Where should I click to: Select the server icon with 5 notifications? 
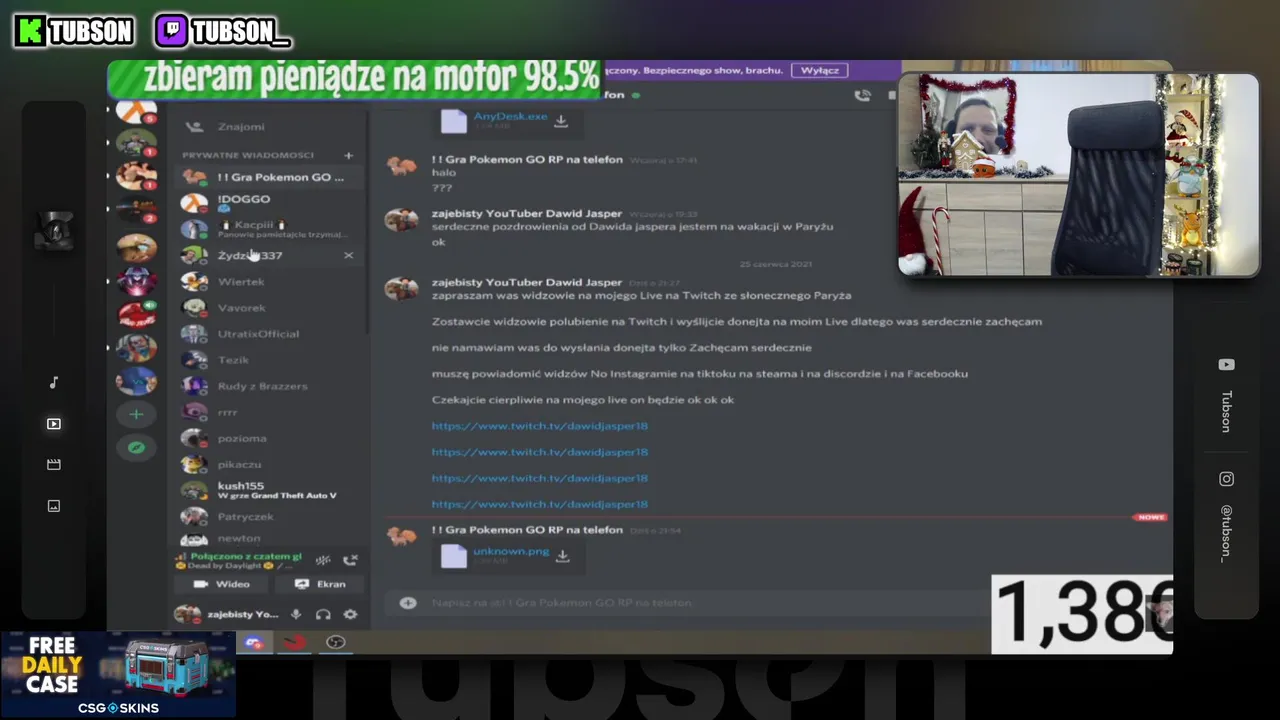tap(136, 112)
